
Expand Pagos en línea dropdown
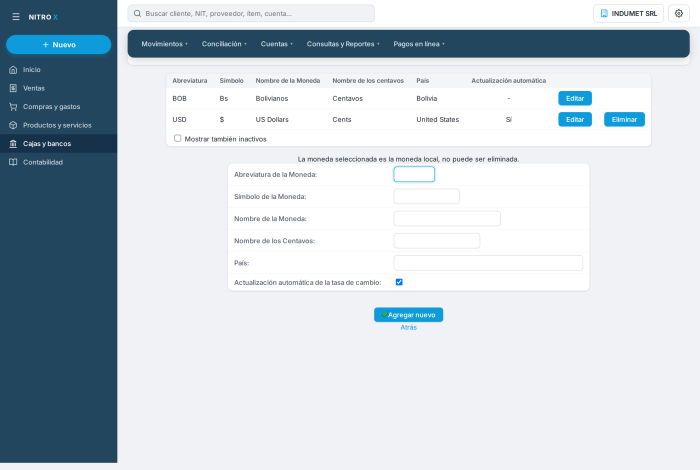(419, 44)
